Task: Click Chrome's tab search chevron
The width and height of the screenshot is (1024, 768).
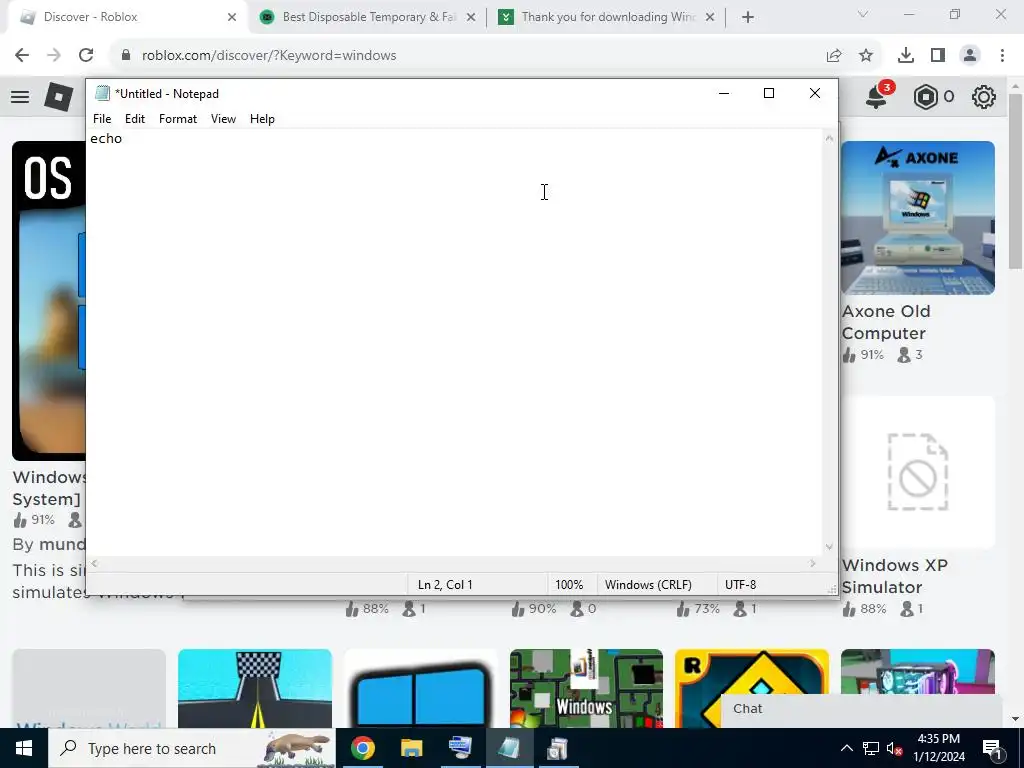Action: [x=863, y=14]
